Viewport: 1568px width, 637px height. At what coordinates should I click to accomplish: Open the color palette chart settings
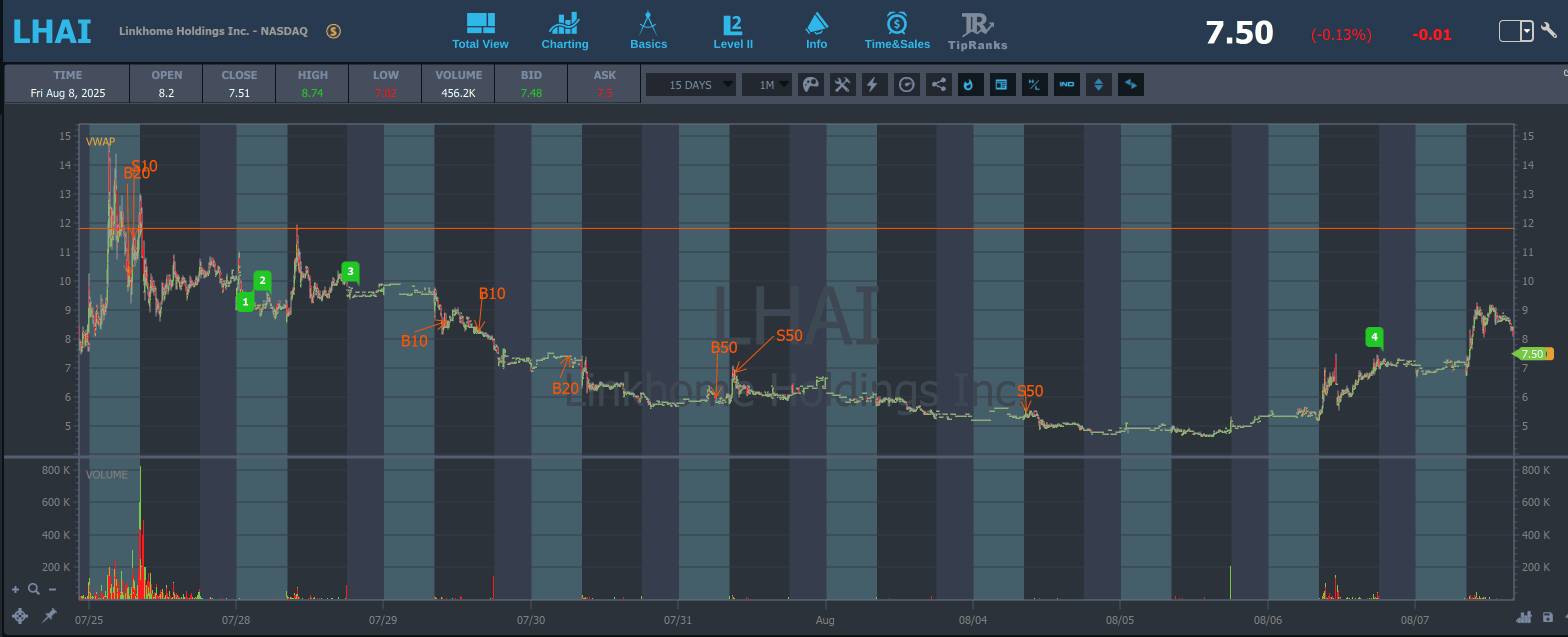[810, 84]
